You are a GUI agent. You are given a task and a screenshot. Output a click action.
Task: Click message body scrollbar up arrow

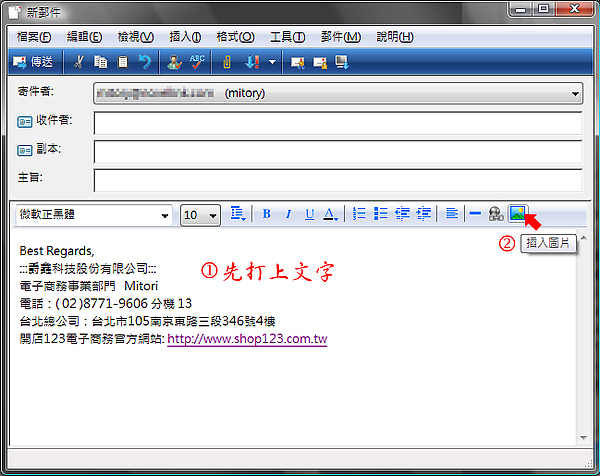coord(584,238)
